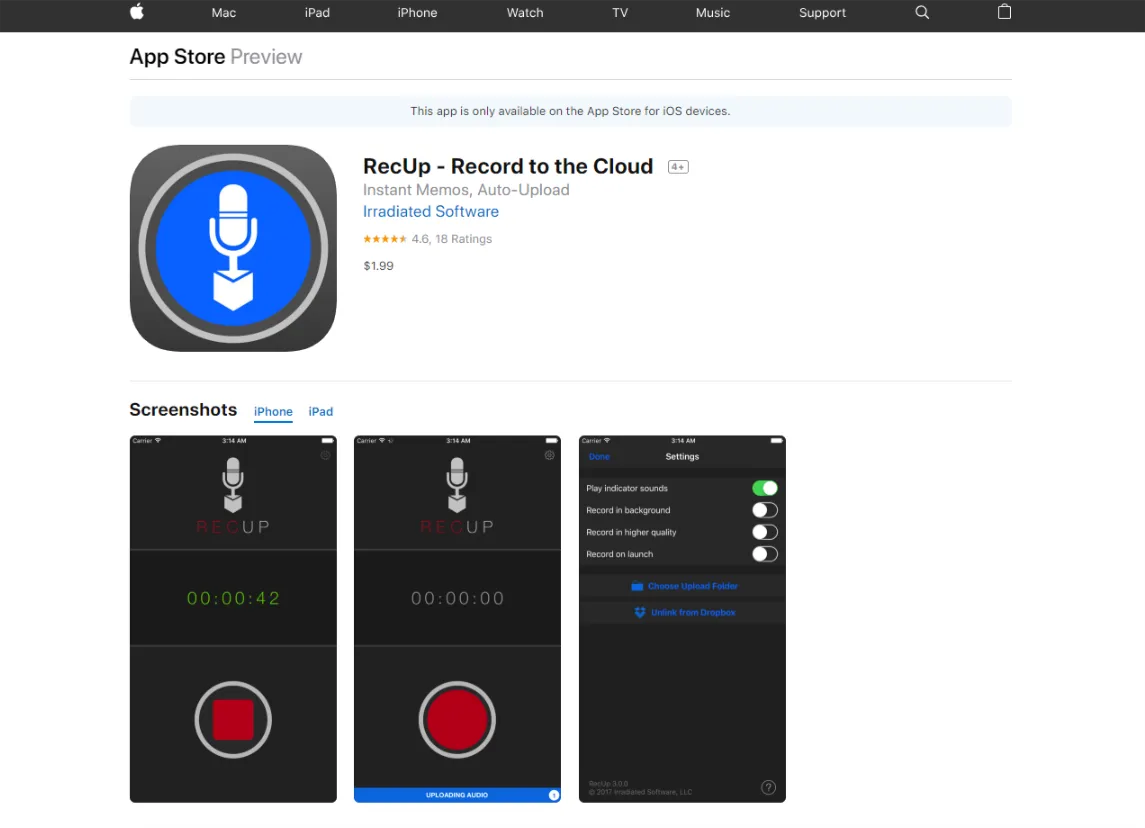Open the TV navigation item
Image resolution: width=1145 pixels, height=828 pixels.
point(620,12)
